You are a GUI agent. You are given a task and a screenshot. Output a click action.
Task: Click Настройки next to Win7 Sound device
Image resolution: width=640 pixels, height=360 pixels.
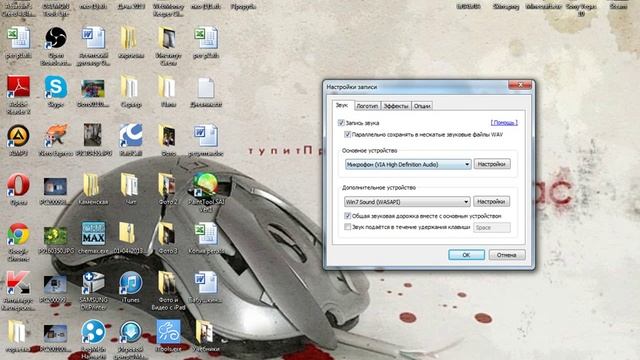click(491, 202)
